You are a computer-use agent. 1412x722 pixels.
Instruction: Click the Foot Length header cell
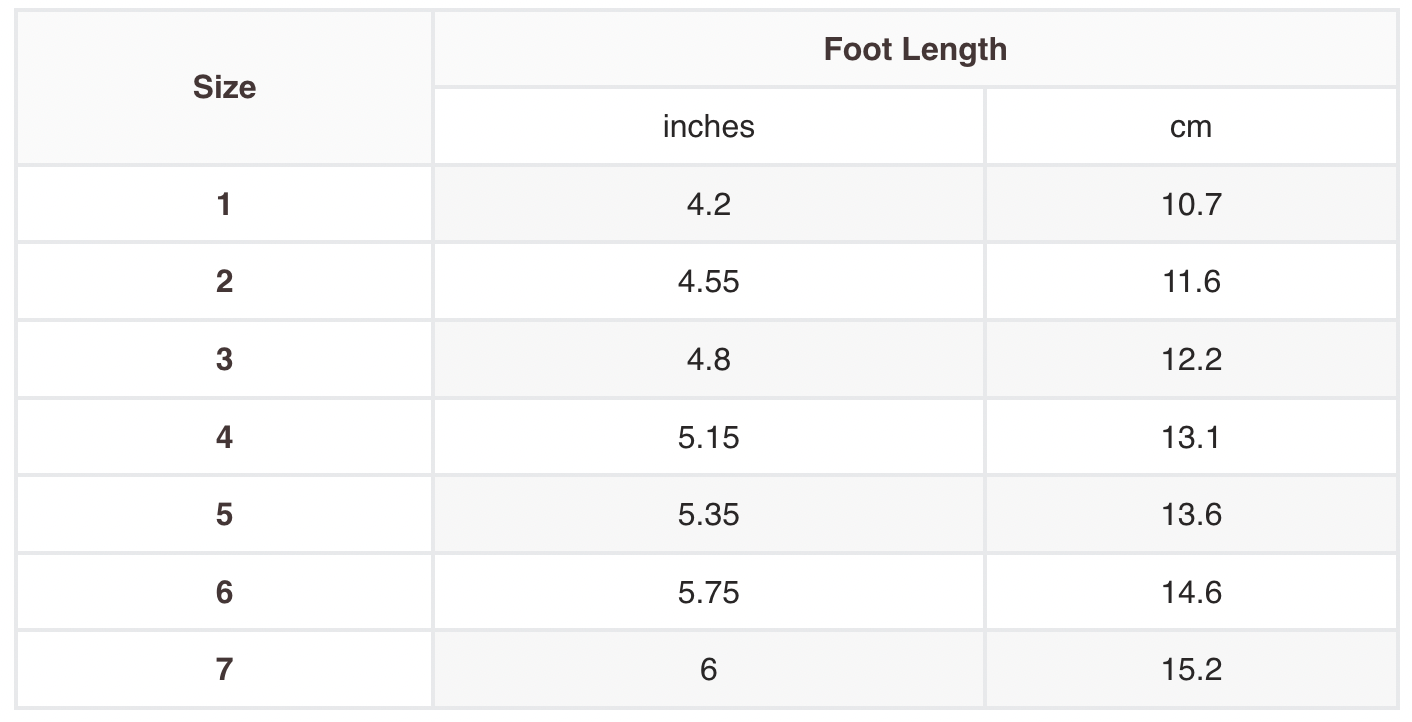[x=915, y=49]
